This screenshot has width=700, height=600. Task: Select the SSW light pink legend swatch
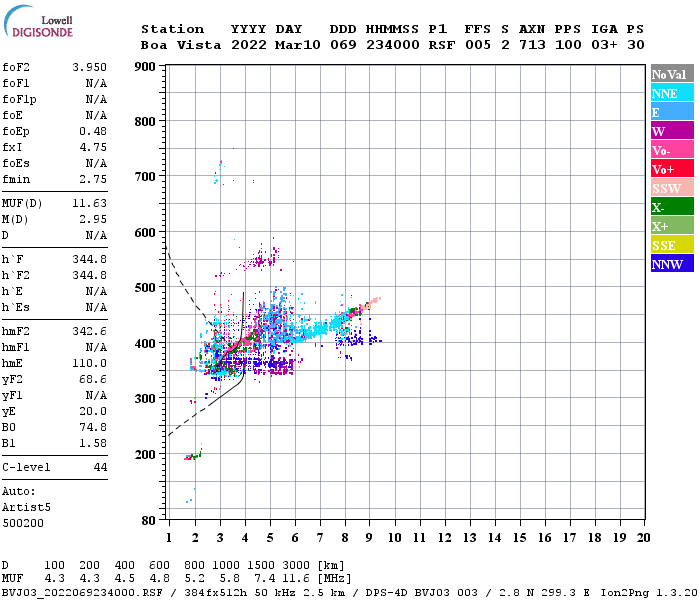point(672,188)
